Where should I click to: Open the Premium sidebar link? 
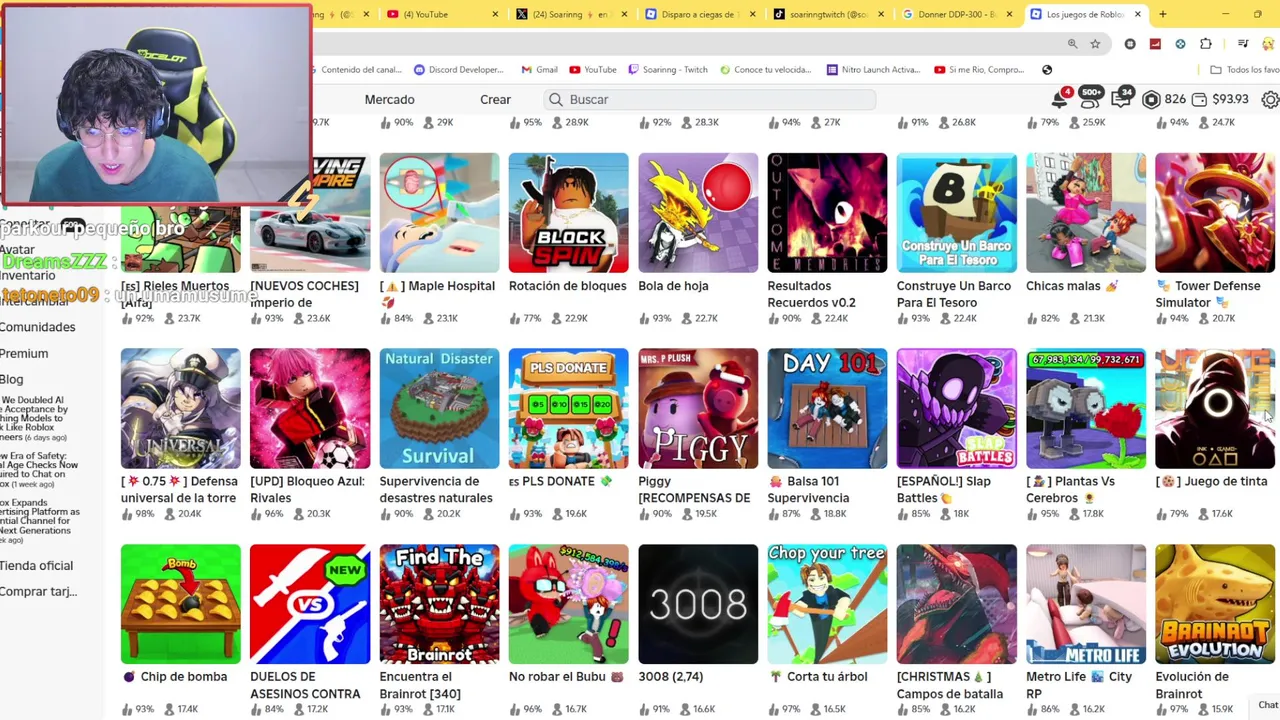(24, 353)
